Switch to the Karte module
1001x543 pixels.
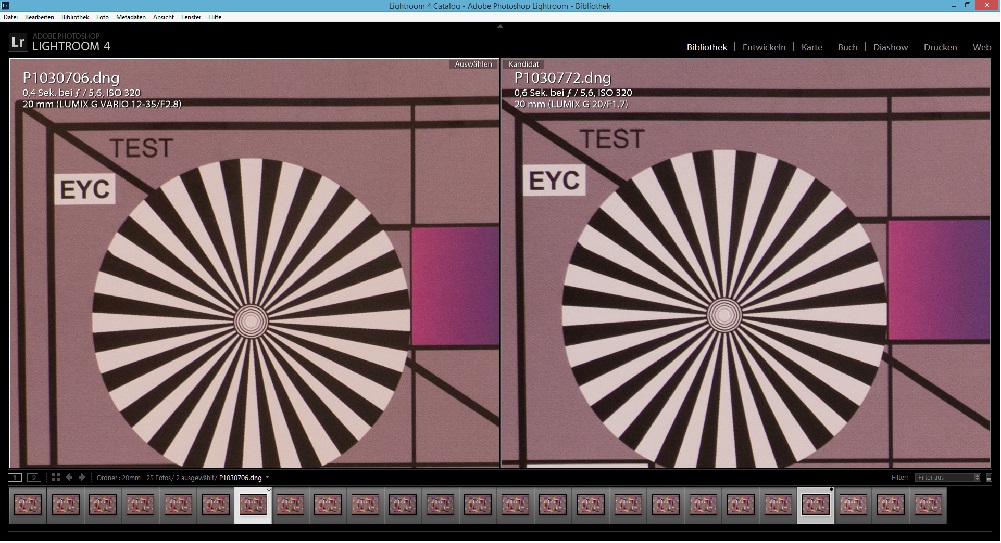[812, 47]
